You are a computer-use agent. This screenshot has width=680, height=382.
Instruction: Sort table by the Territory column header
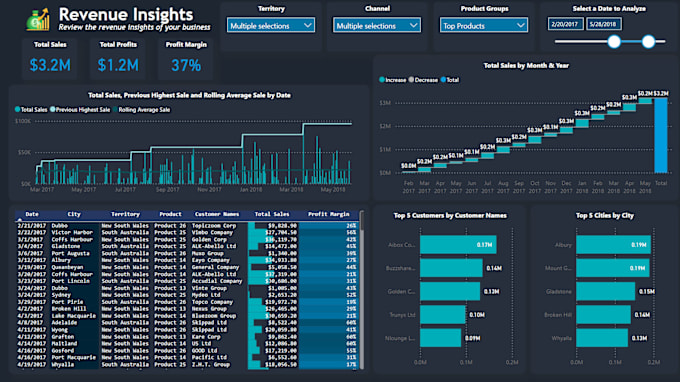(125, 214)
